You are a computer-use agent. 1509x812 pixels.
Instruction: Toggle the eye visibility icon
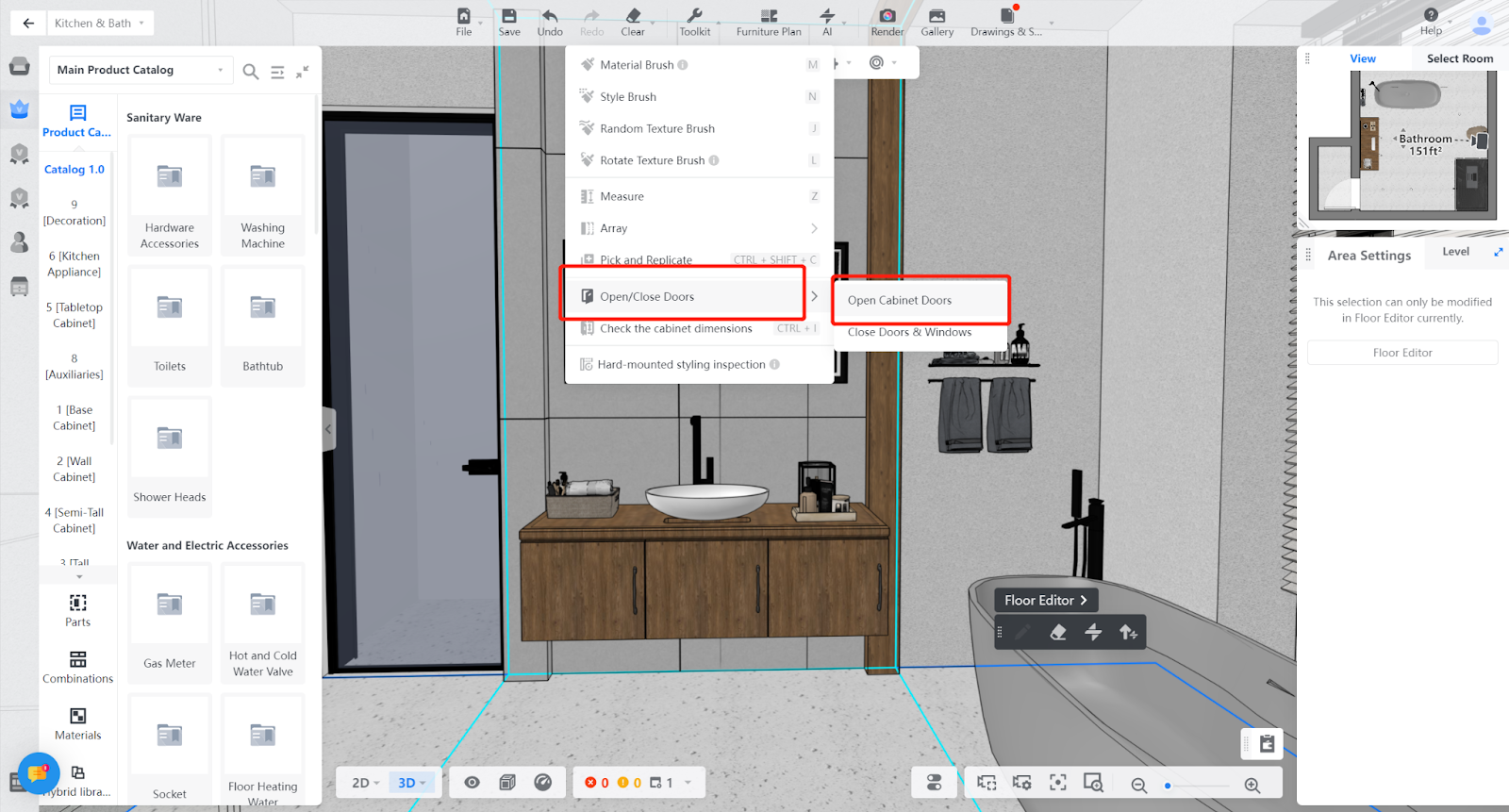point(473,783)
